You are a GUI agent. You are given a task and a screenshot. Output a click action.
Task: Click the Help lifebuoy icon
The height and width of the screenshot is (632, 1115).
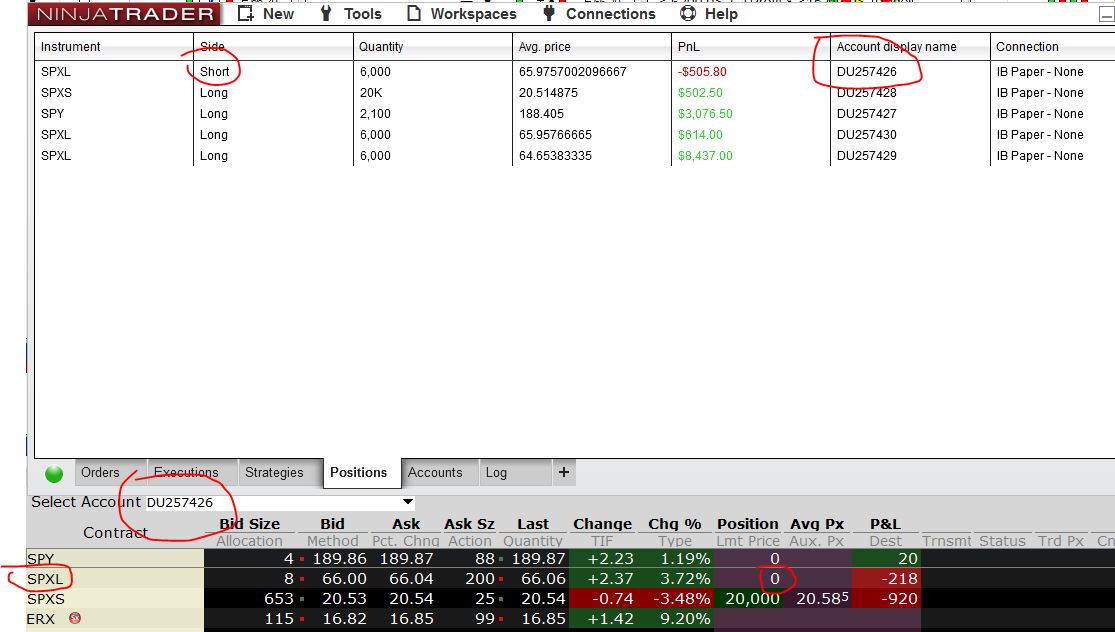pos(688,14)
